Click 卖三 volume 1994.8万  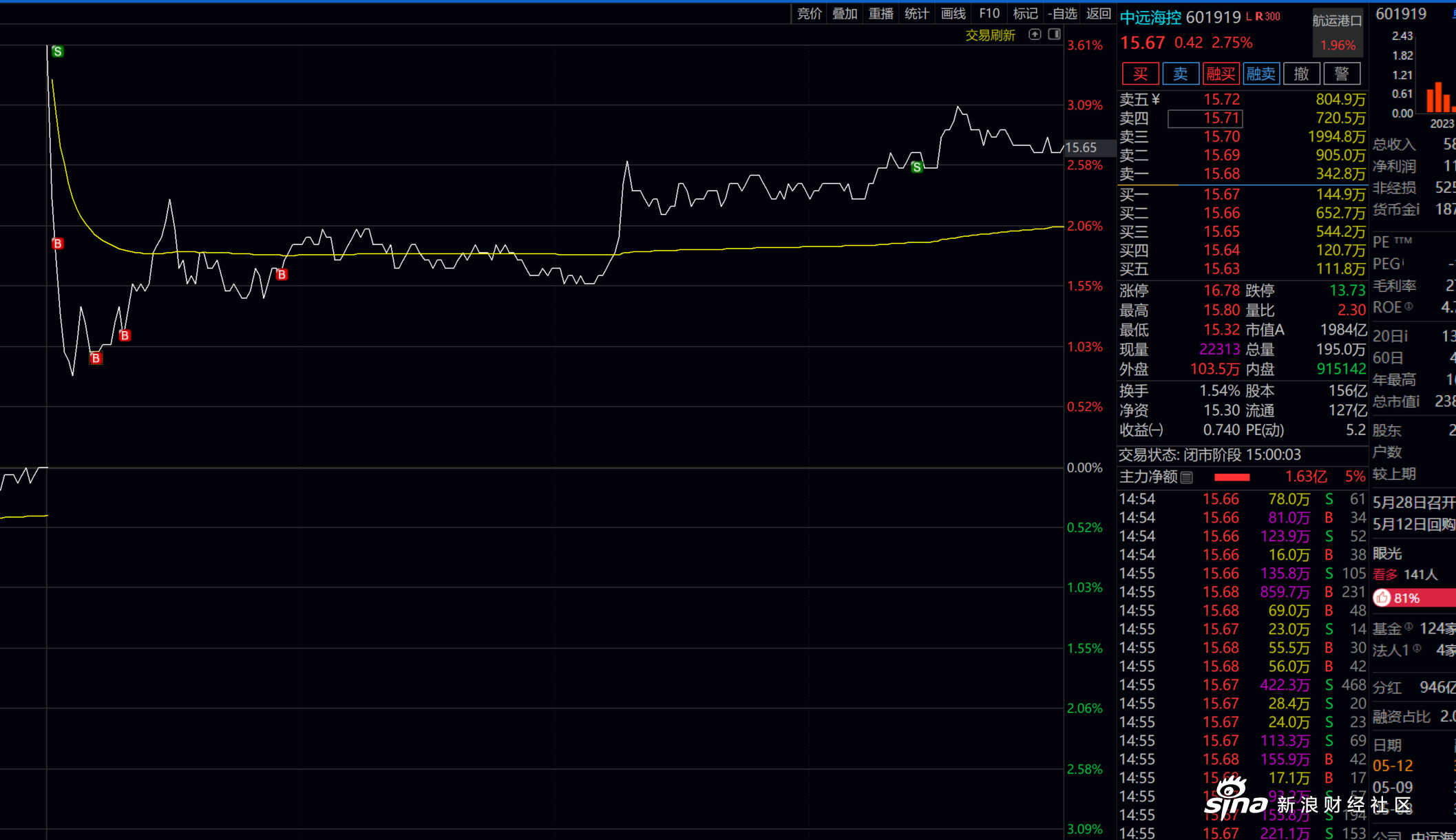pos(1336,137)
